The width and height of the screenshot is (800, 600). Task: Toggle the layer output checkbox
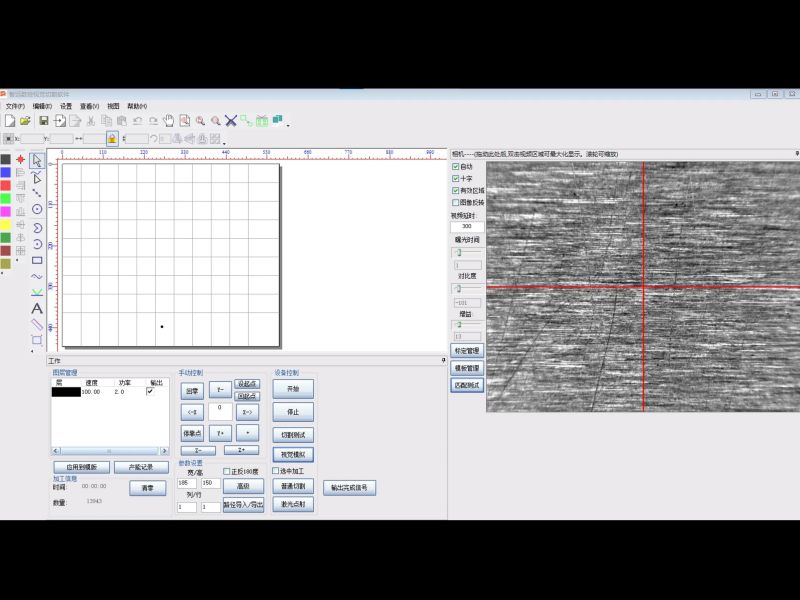pos(151,392)
